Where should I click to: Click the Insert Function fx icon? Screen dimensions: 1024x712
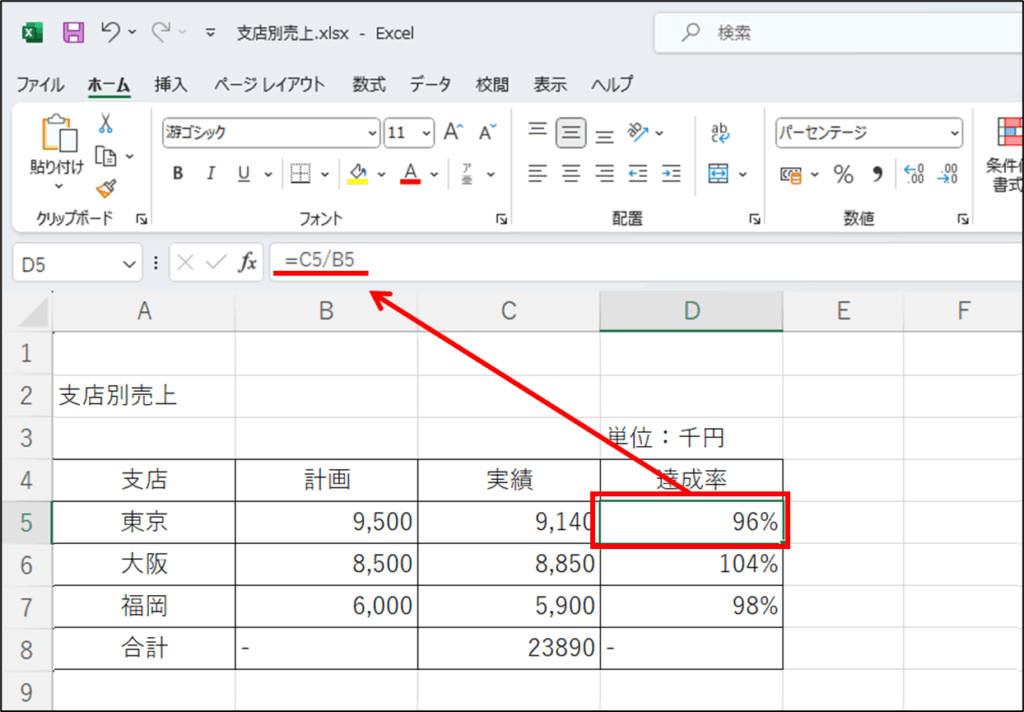tap(247, 263)
